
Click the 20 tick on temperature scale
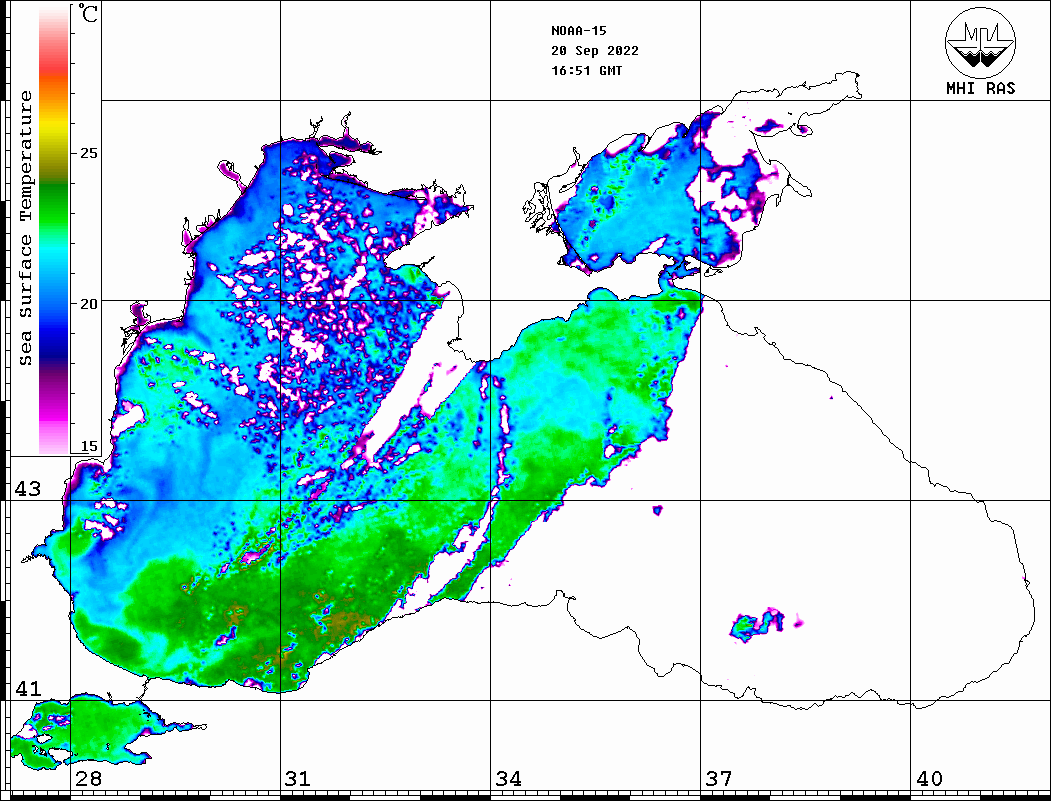point(88,304)
